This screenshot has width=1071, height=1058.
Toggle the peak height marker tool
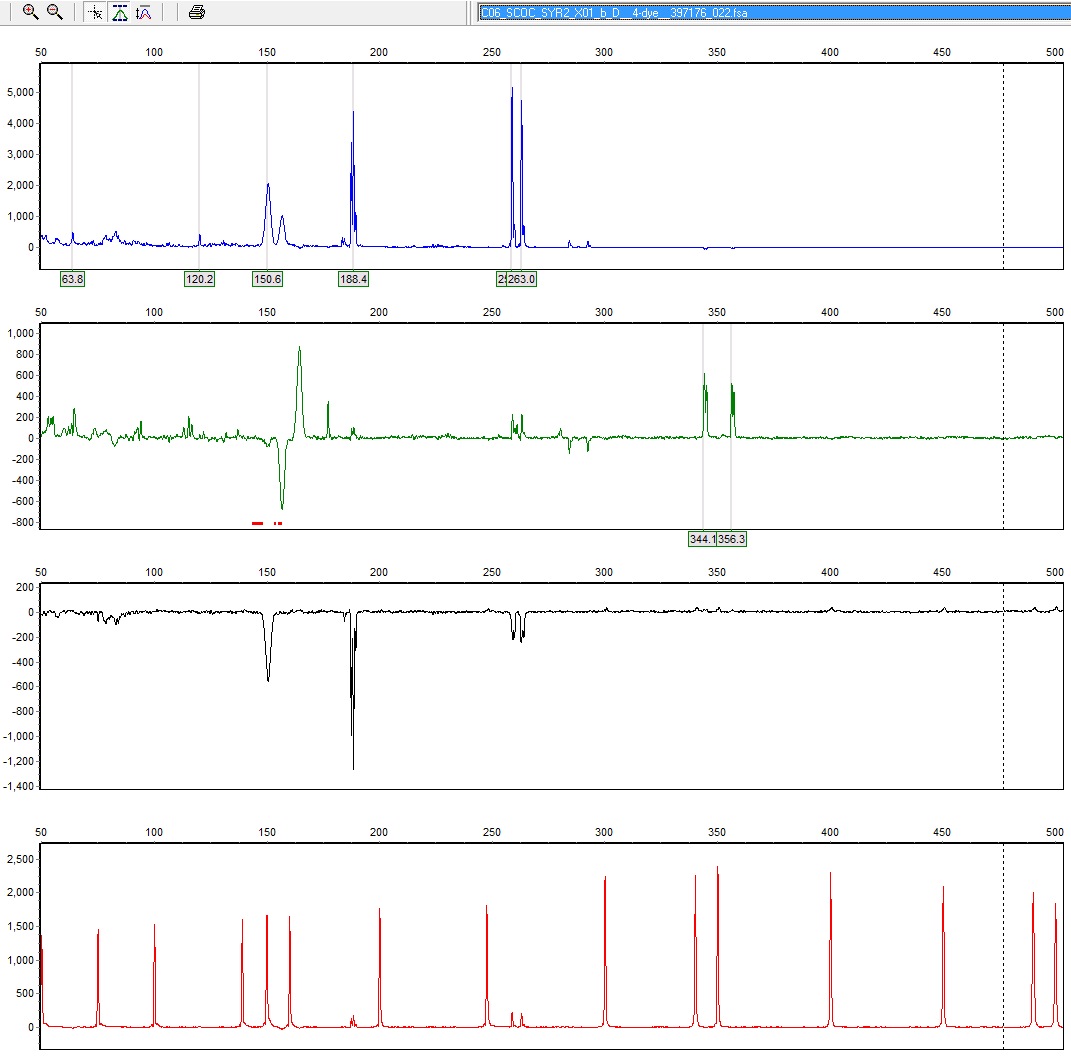(120, 12)
